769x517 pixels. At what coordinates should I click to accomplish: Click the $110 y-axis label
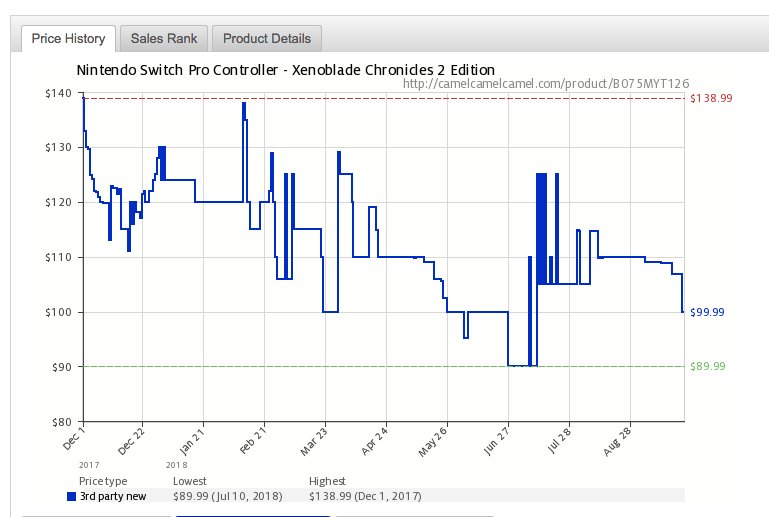[x=58, y=257]
